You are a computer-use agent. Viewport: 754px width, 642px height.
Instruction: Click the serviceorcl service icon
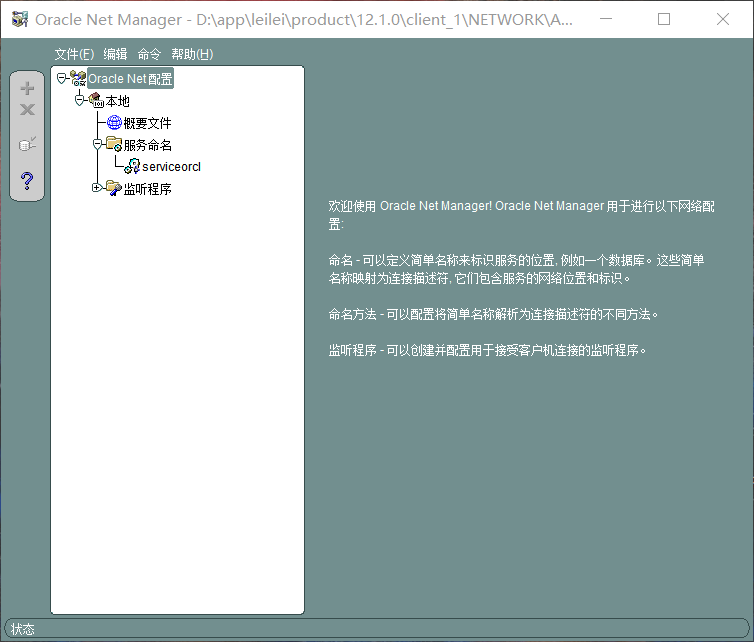point(132,166)
